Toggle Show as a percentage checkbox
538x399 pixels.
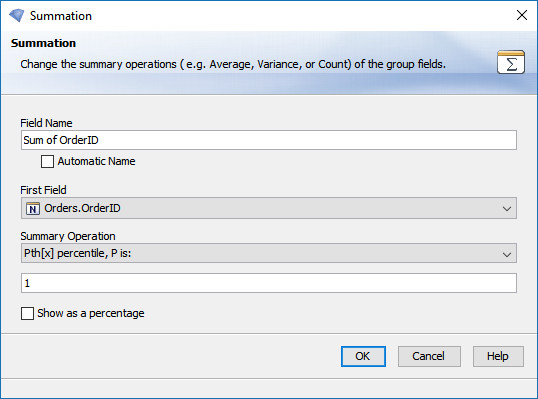point(27,313)
